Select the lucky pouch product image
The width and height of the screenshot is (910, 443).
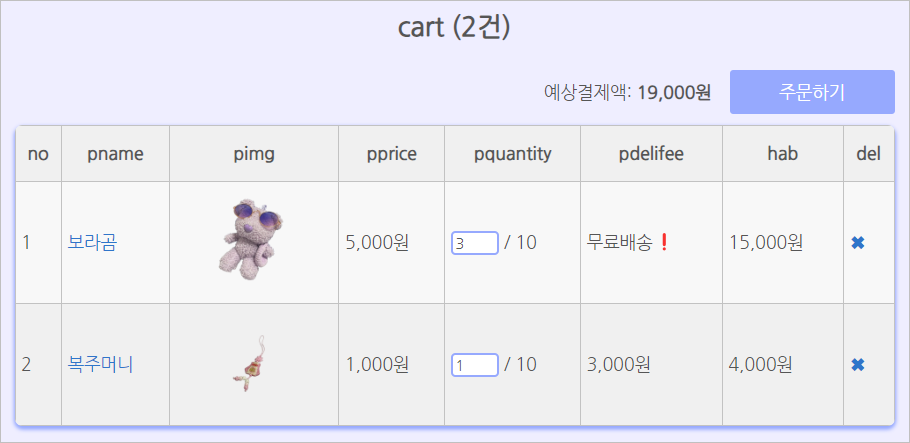(x=252, y=363)
